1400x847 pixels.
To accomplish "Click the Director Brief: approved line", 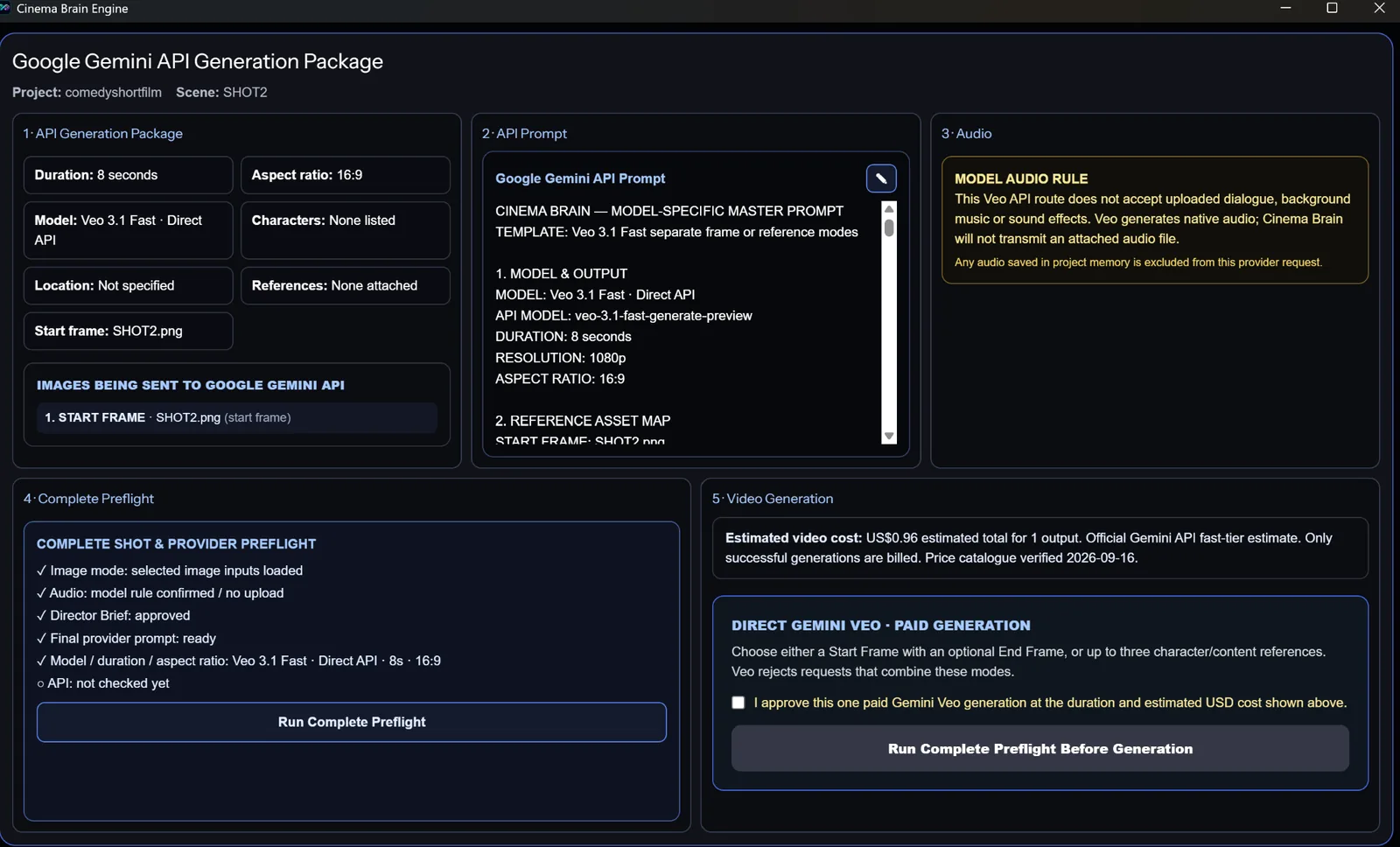I will 114,616.
